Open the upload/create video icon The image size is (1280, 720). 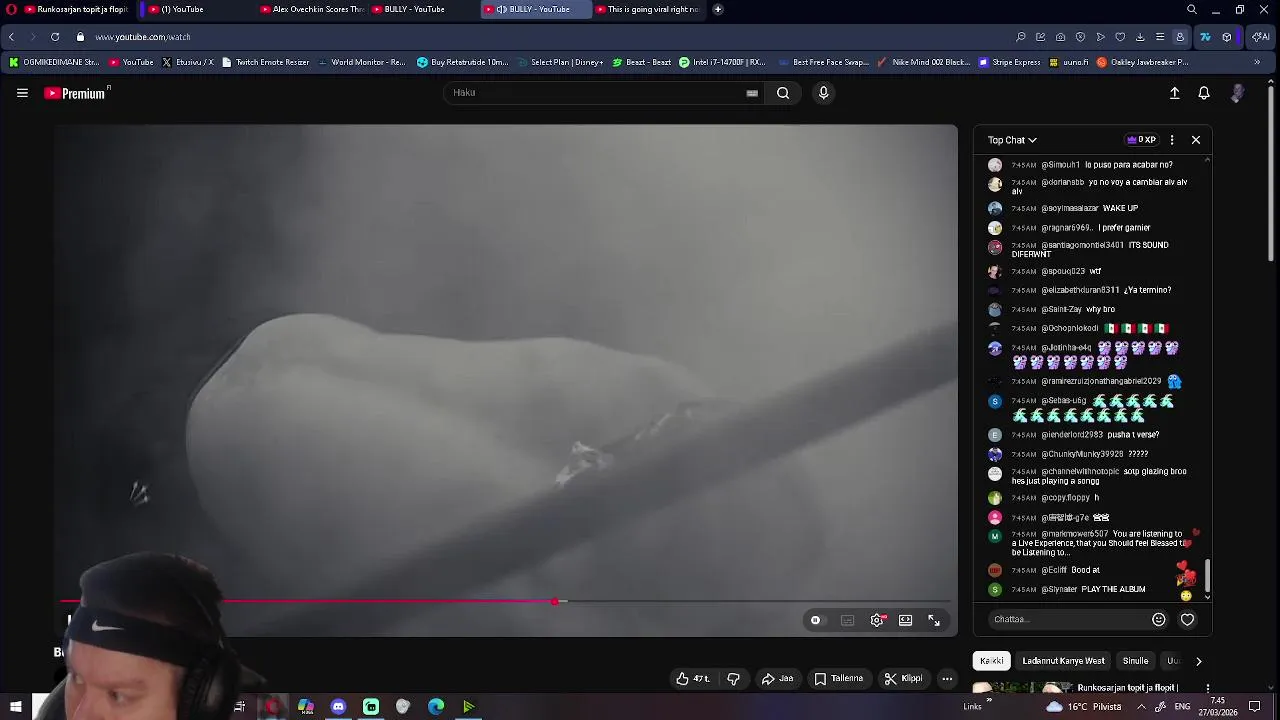pyautogui.click(x=1175, y=93)
